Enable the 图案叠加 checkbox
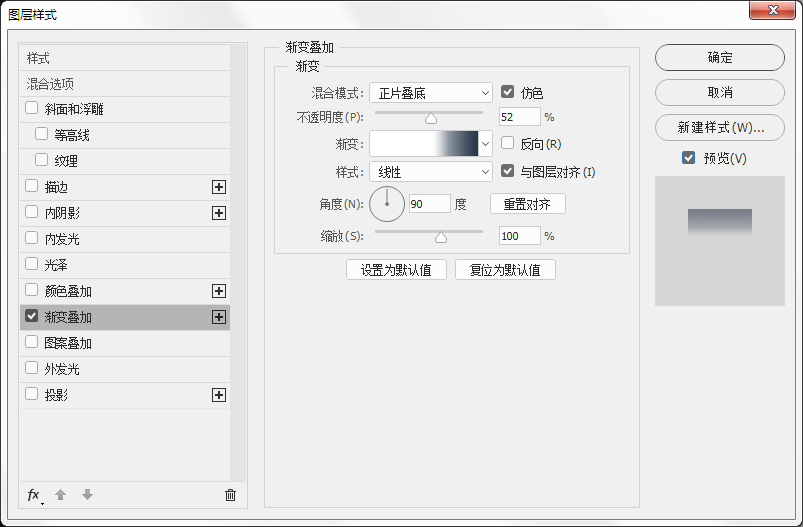This screenshot has height=527, width=803. pyautogui.click(x=32, y=342)
